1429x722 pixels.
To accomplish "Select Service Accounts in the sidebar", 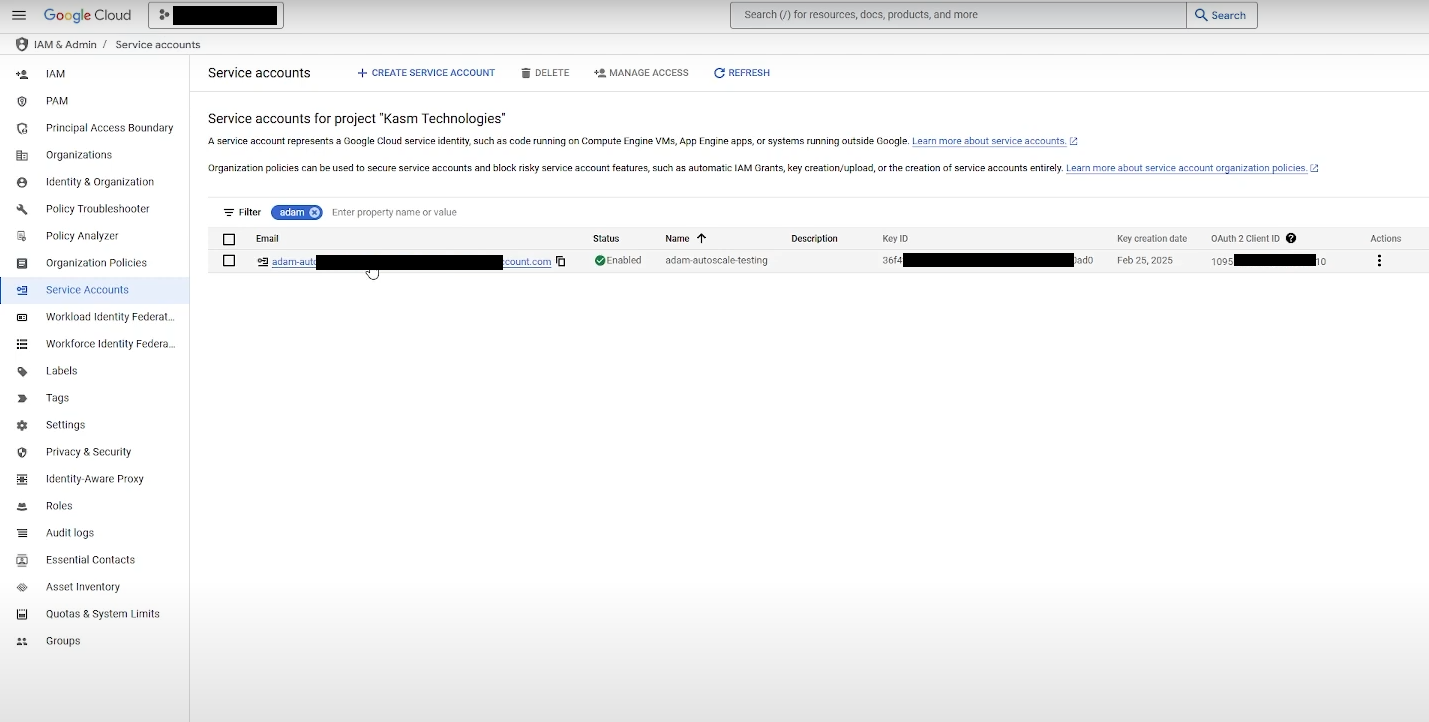I will [88, 289].
